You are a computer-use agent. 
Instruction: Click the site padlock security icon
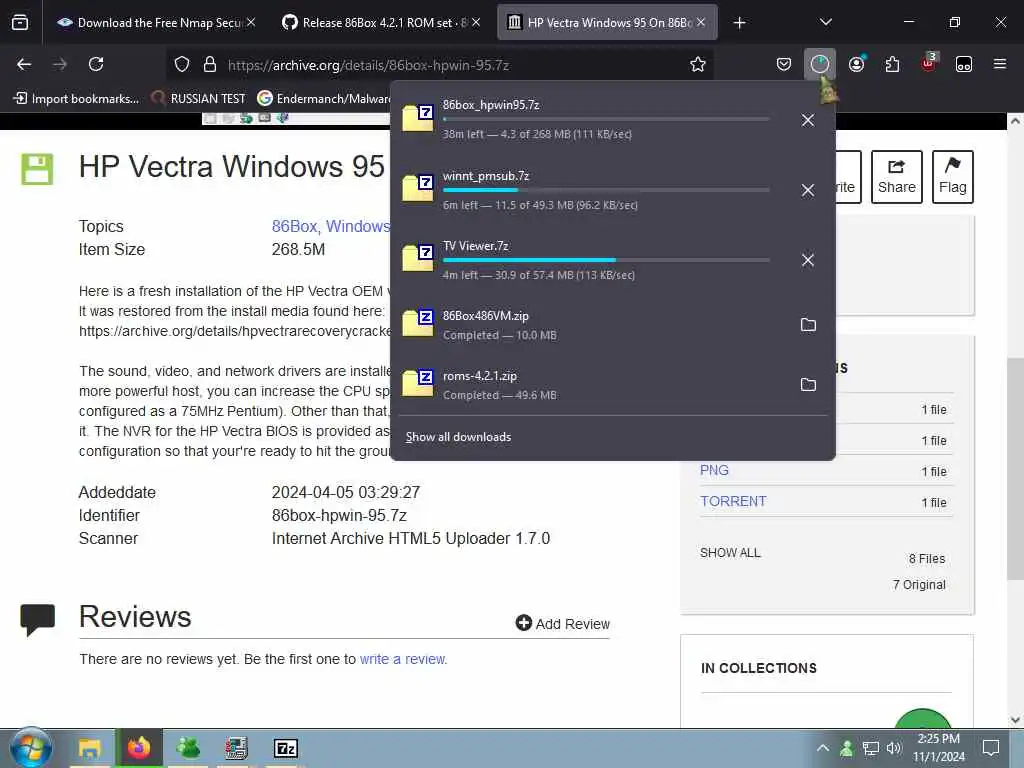[x=210, y=64]
